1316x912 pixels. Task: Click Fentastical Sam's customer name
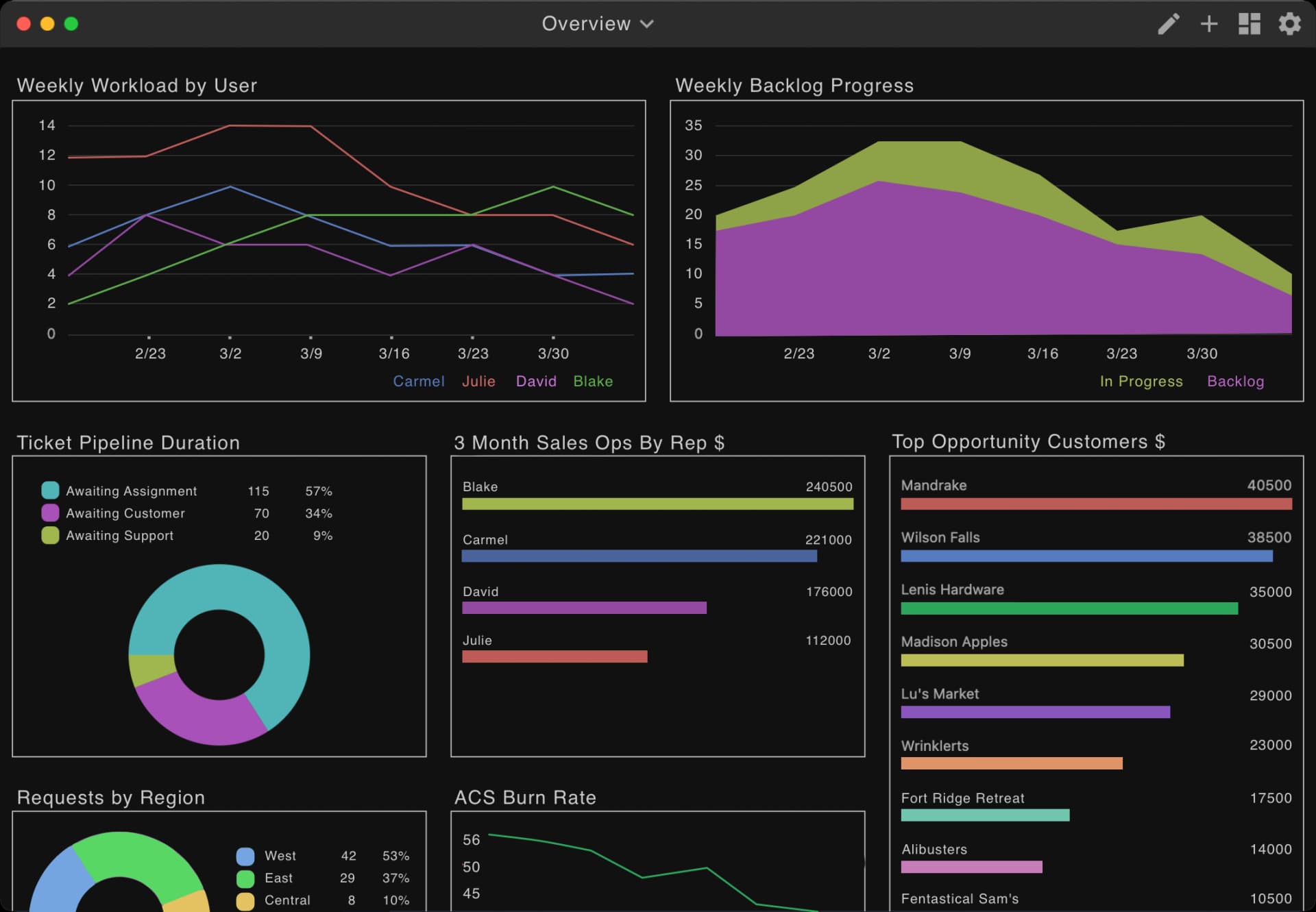click(x=960, y=899)
